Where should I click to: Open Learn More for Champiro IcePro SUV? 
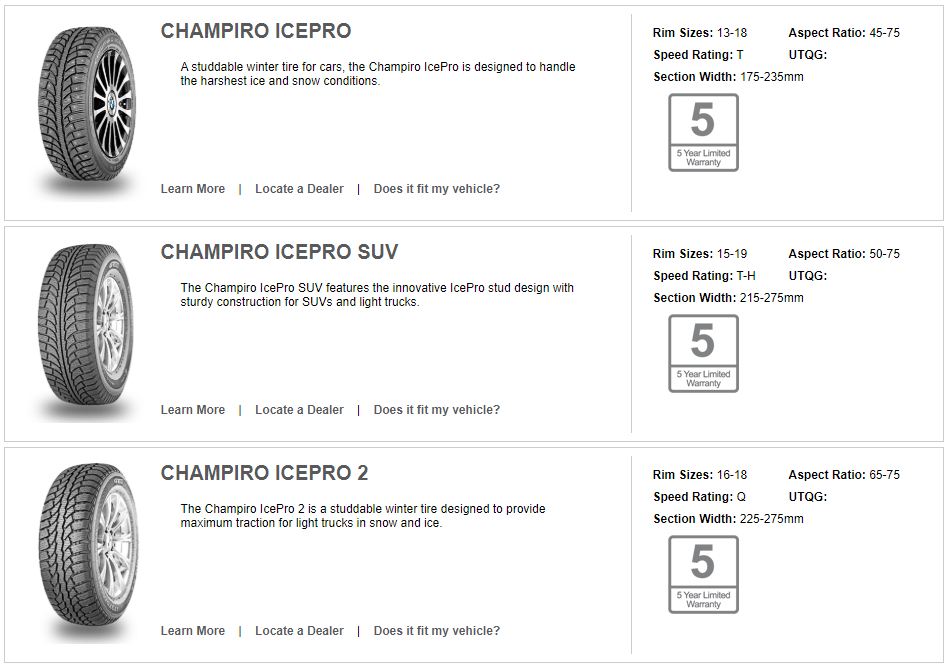tap(193, 410)
